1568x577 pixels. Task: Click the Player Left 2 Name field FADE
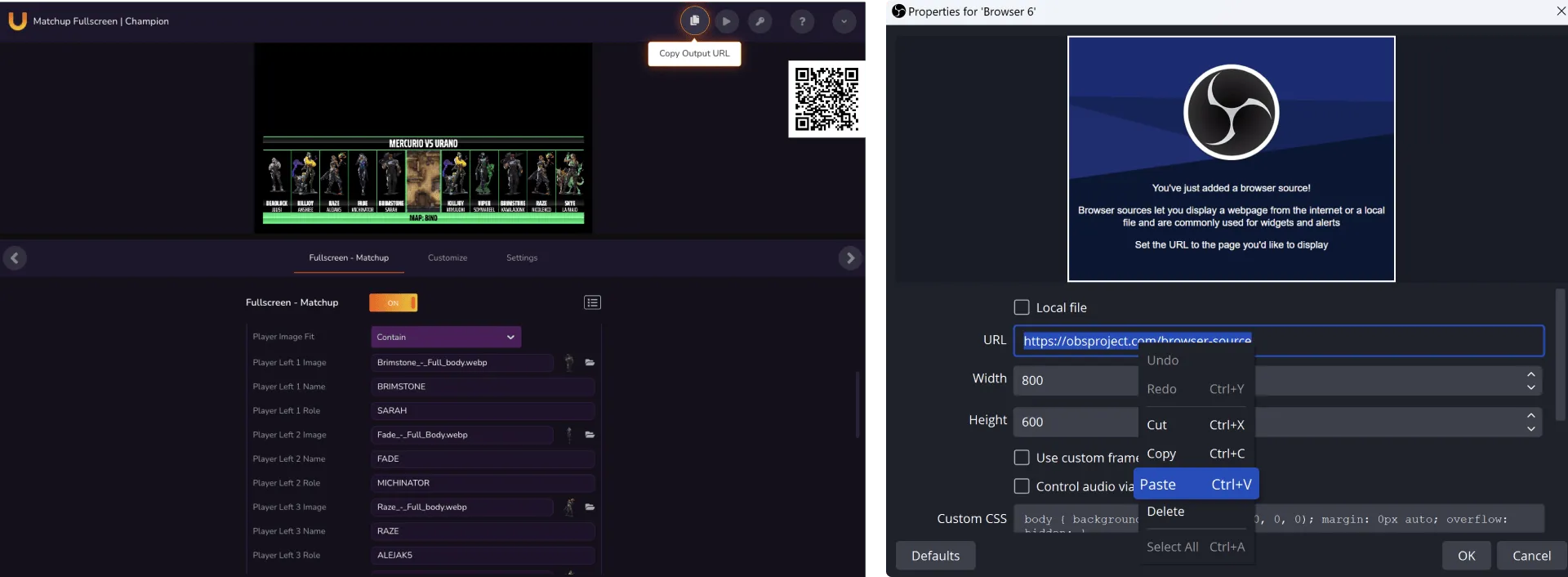coord(483,458)
